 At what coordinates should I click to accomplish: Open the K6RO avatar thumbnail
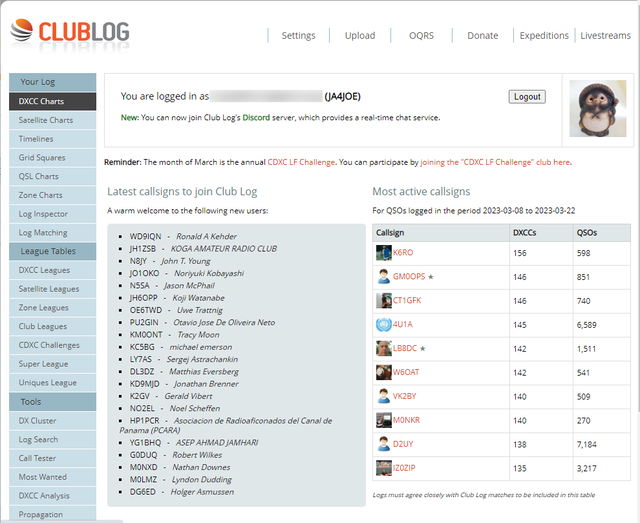pos(384,253)
